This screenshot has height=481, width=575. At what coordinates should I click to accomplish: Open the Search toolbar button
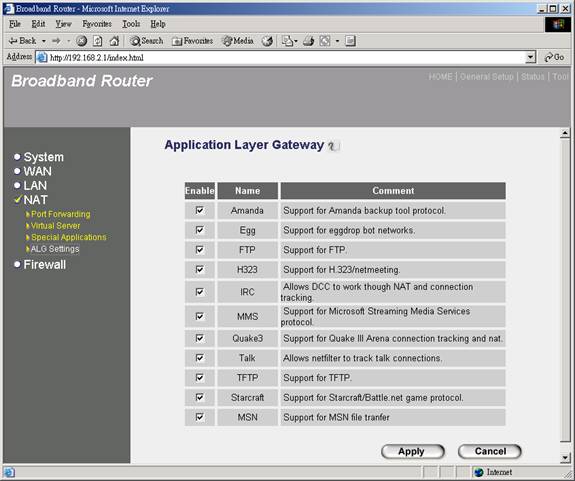pyautogui.click(x=147, y=41)
